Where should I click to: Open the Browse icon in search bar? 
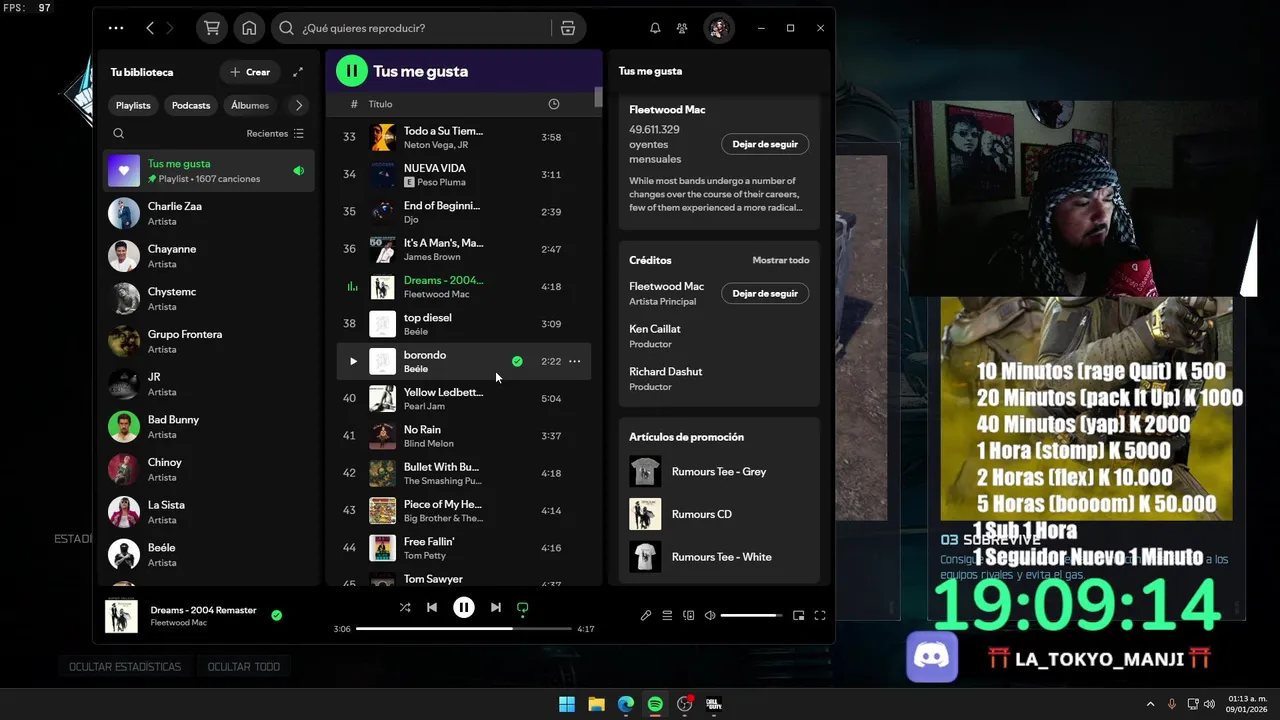(x=568, y=28)
